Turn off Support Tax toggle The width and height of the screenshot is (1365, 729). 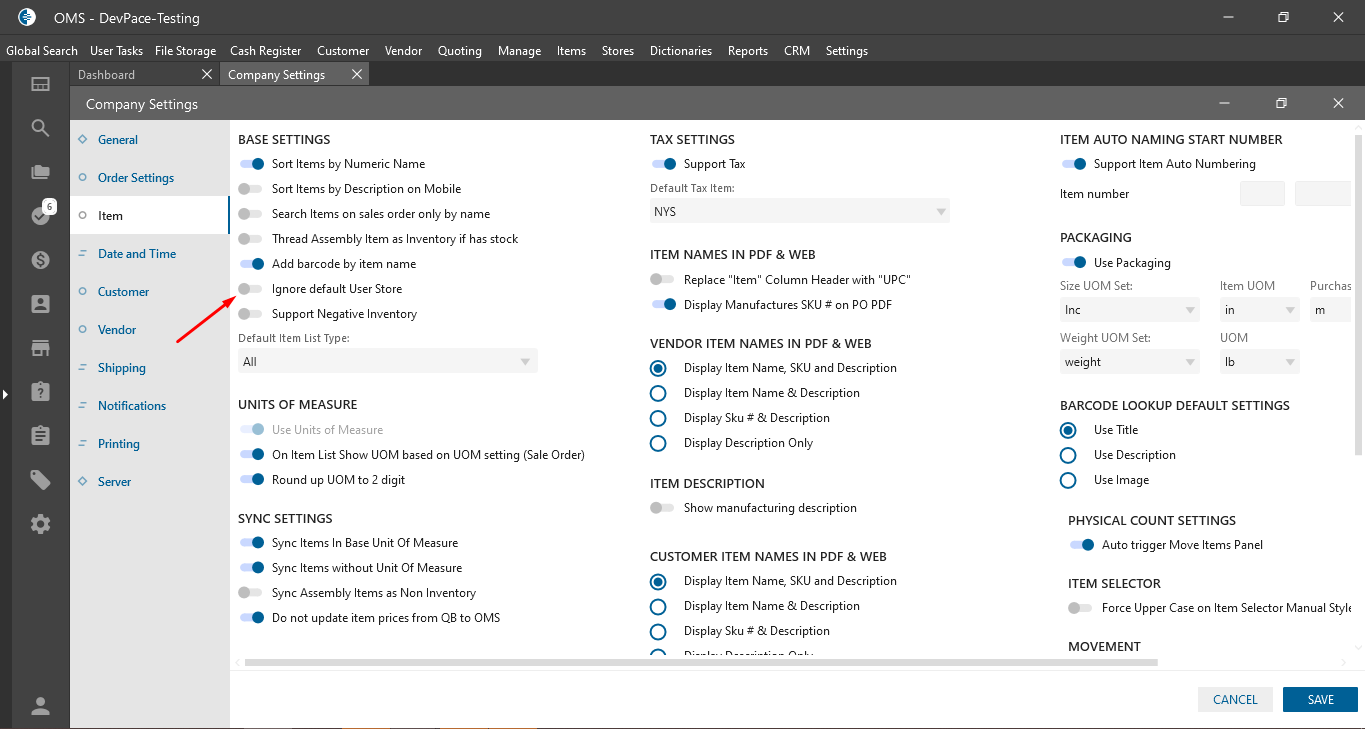663,164
